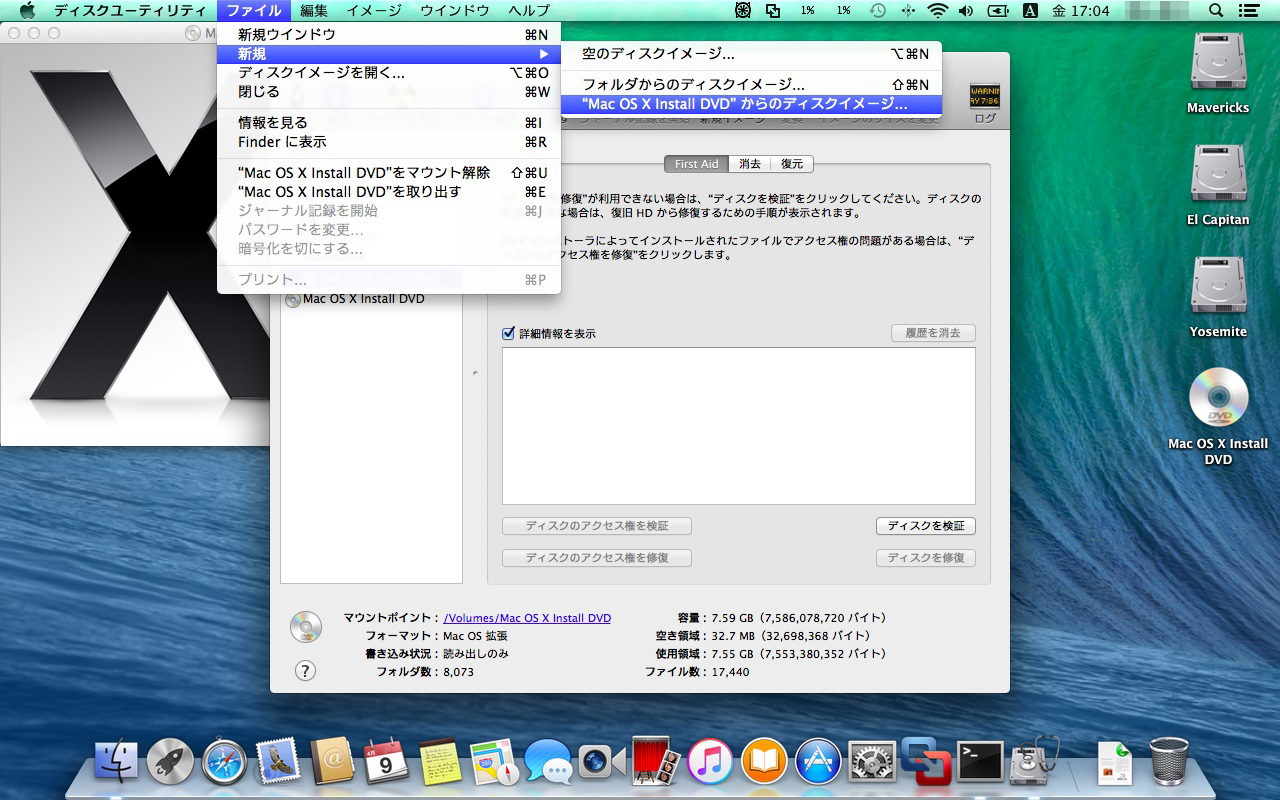1280x800 pixels.
Task: Click inside the detail log text area
Action: 739,426
